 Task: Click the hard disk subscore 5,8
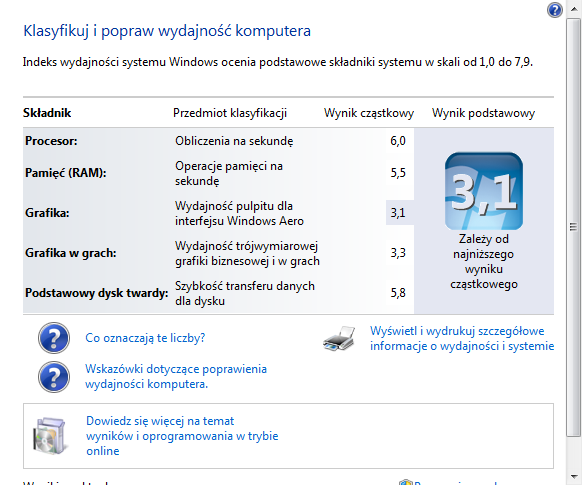tap(398, 293)
